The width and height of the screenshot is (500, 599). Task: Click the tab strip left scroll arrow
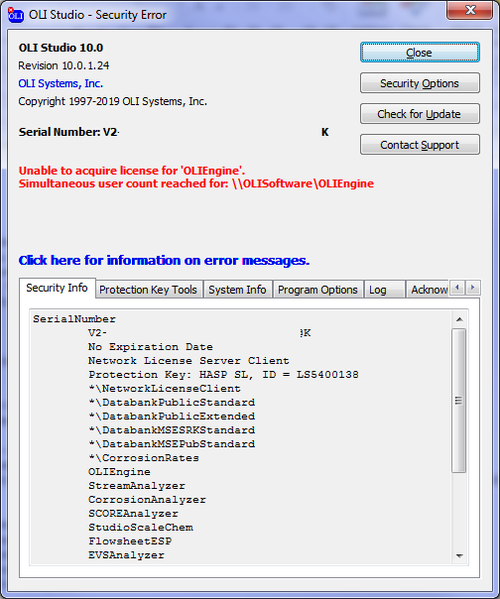(458, 287)
